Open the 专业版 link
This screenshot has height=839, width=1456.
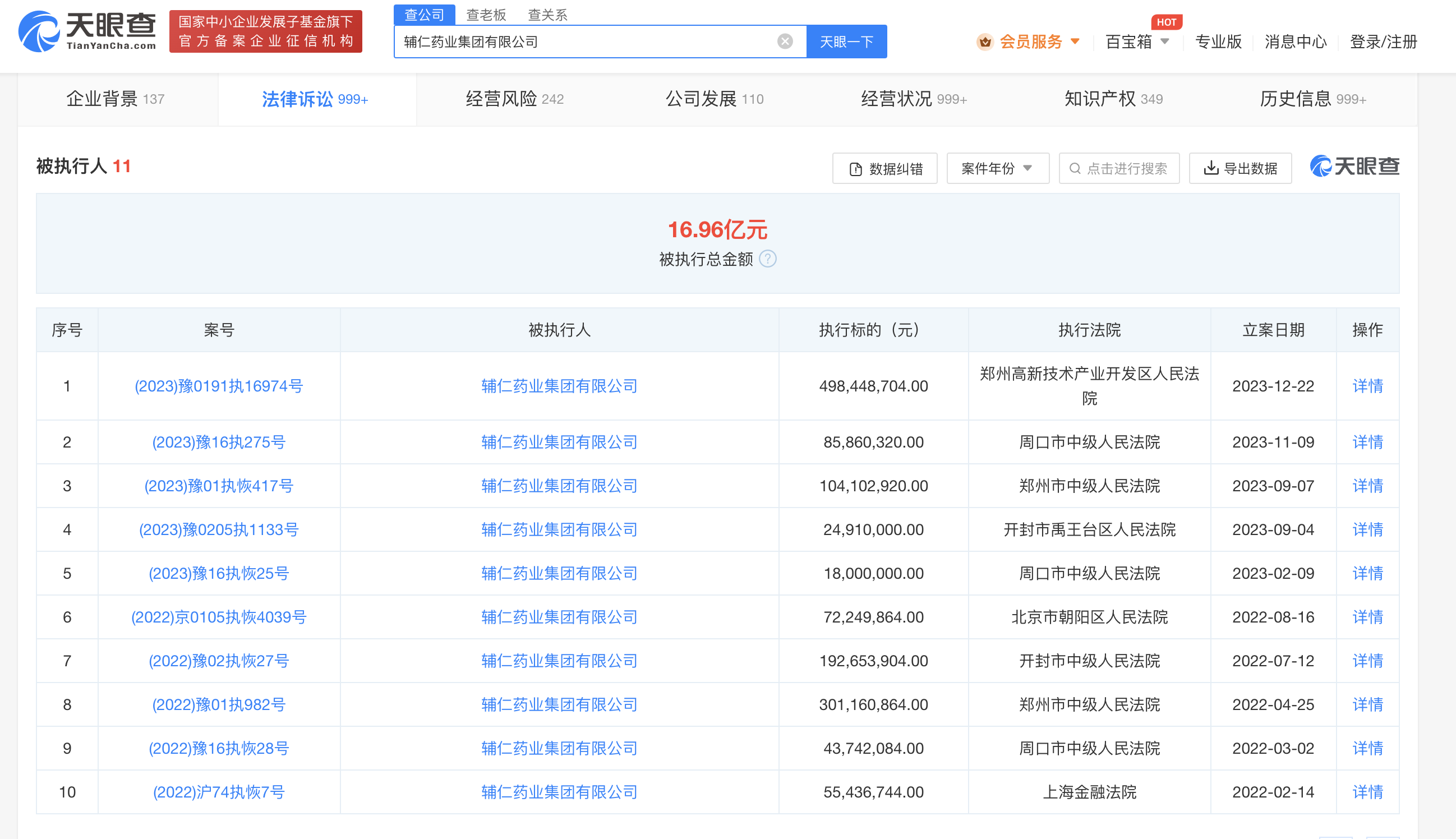click(x=1218, y=42)
